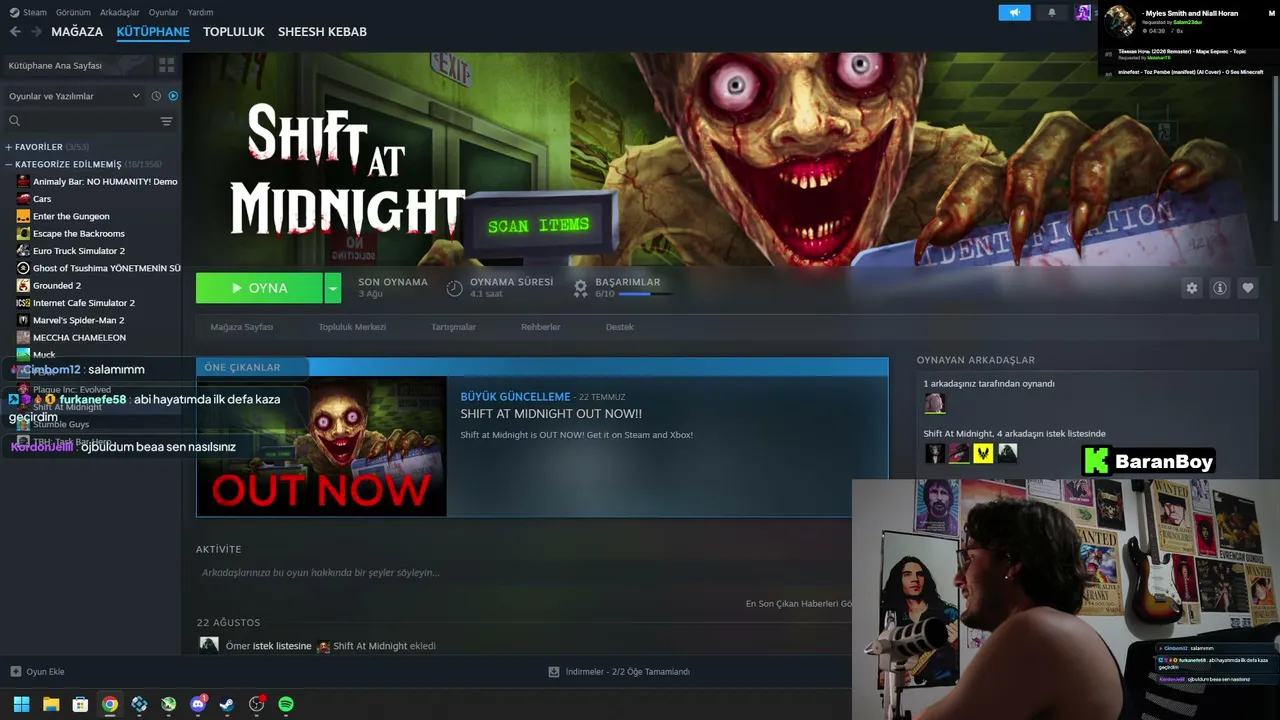Click the Grounded 2 game icon
The width and height of the screenshot is (1280, 720).
point(23,285)
